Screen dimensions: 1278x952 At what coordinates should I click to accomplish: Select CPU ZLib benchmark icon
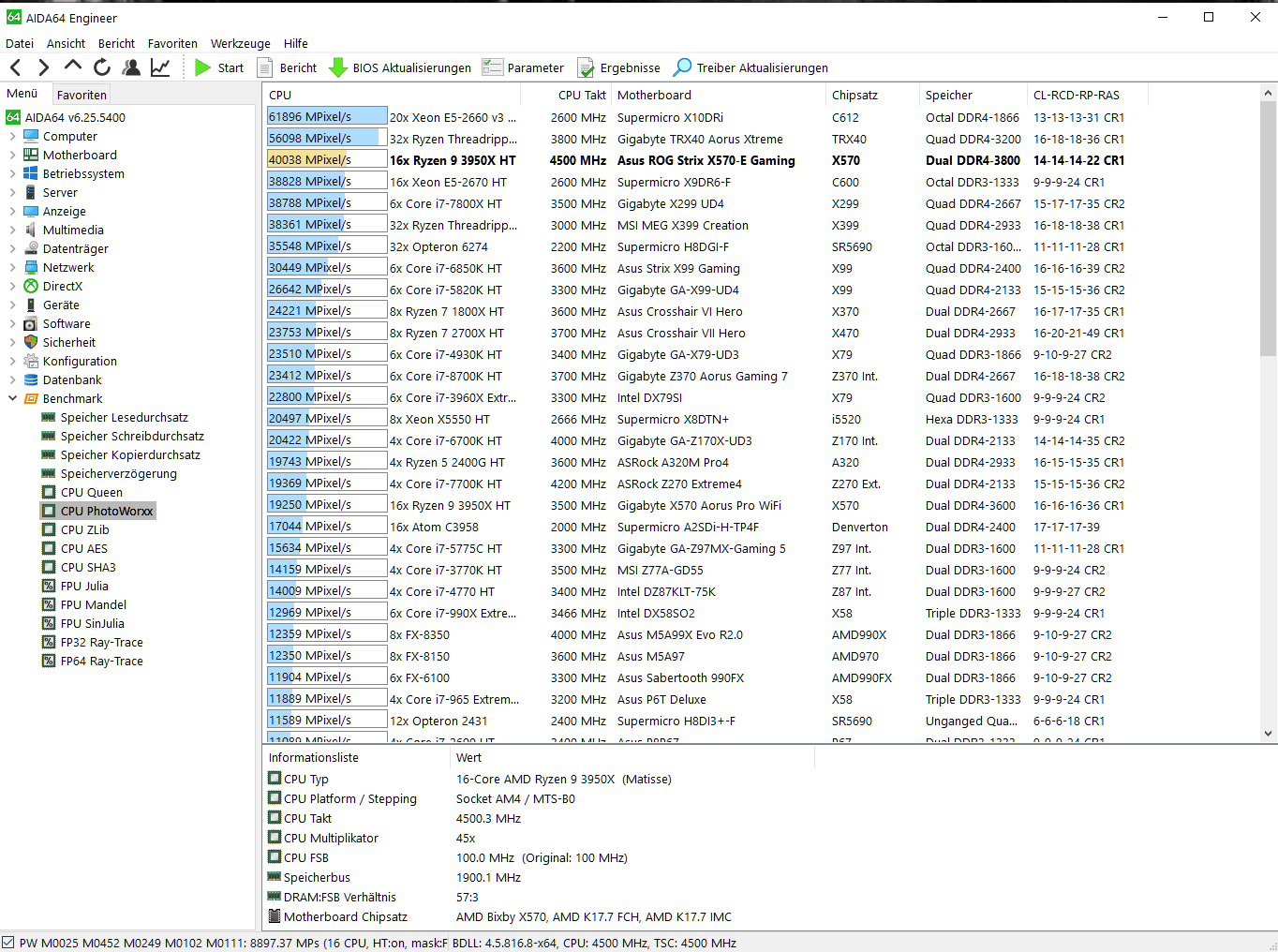click(49, 529)
